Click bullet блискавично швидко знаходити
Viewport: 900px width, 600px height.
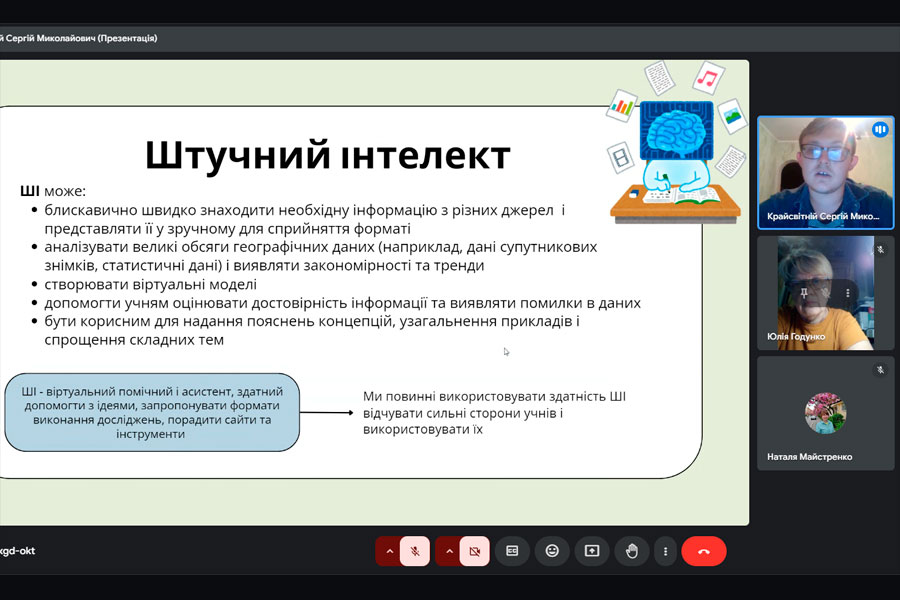click(x=304, y=219)
